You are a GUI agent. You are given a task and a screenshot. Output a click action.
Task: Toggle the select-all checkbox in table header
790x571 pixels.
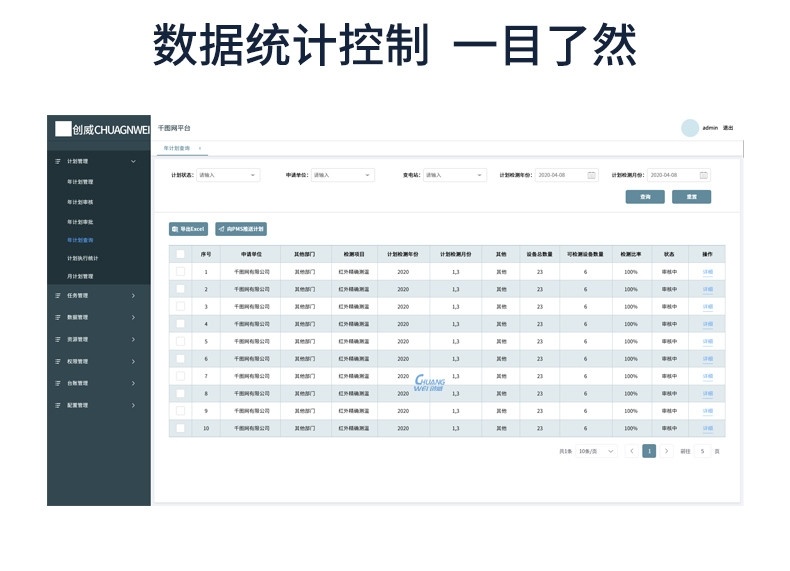180,254
